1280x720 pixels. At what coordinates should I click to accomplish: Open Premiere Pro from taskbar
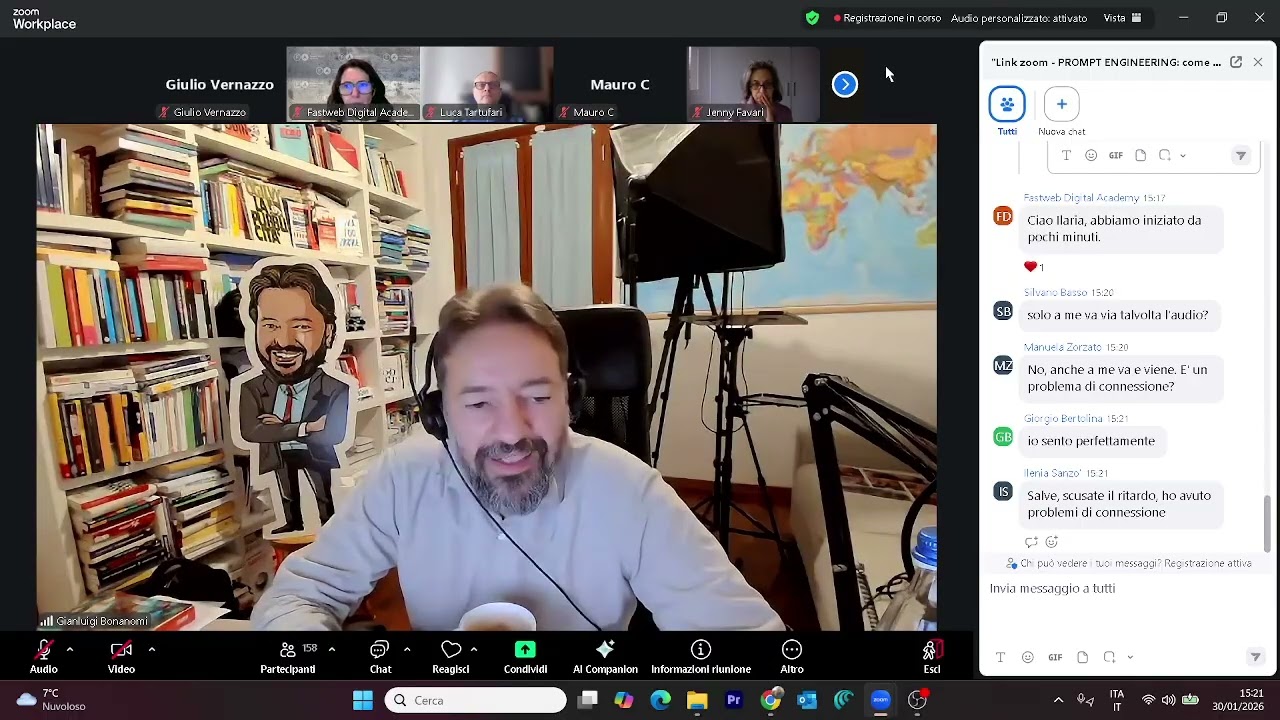click(734, 700)
